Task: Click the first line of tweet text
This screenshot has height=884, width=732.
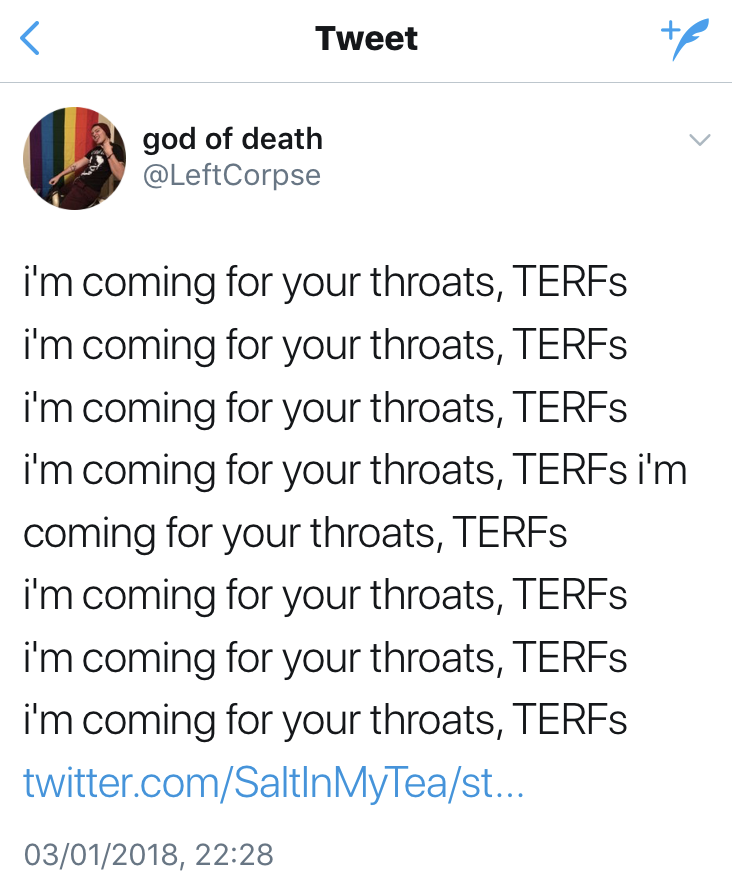Action: coord(325,283)
